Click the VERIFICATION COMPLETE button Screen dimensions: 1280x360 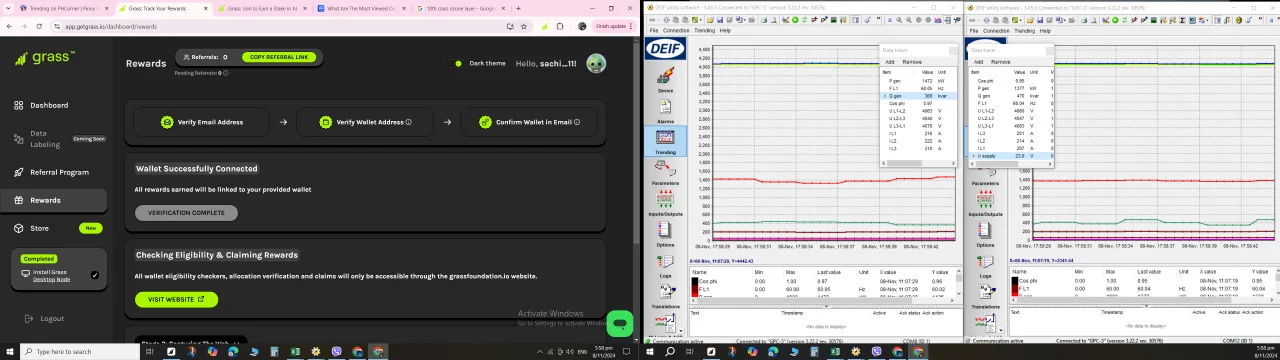[186, 213]
